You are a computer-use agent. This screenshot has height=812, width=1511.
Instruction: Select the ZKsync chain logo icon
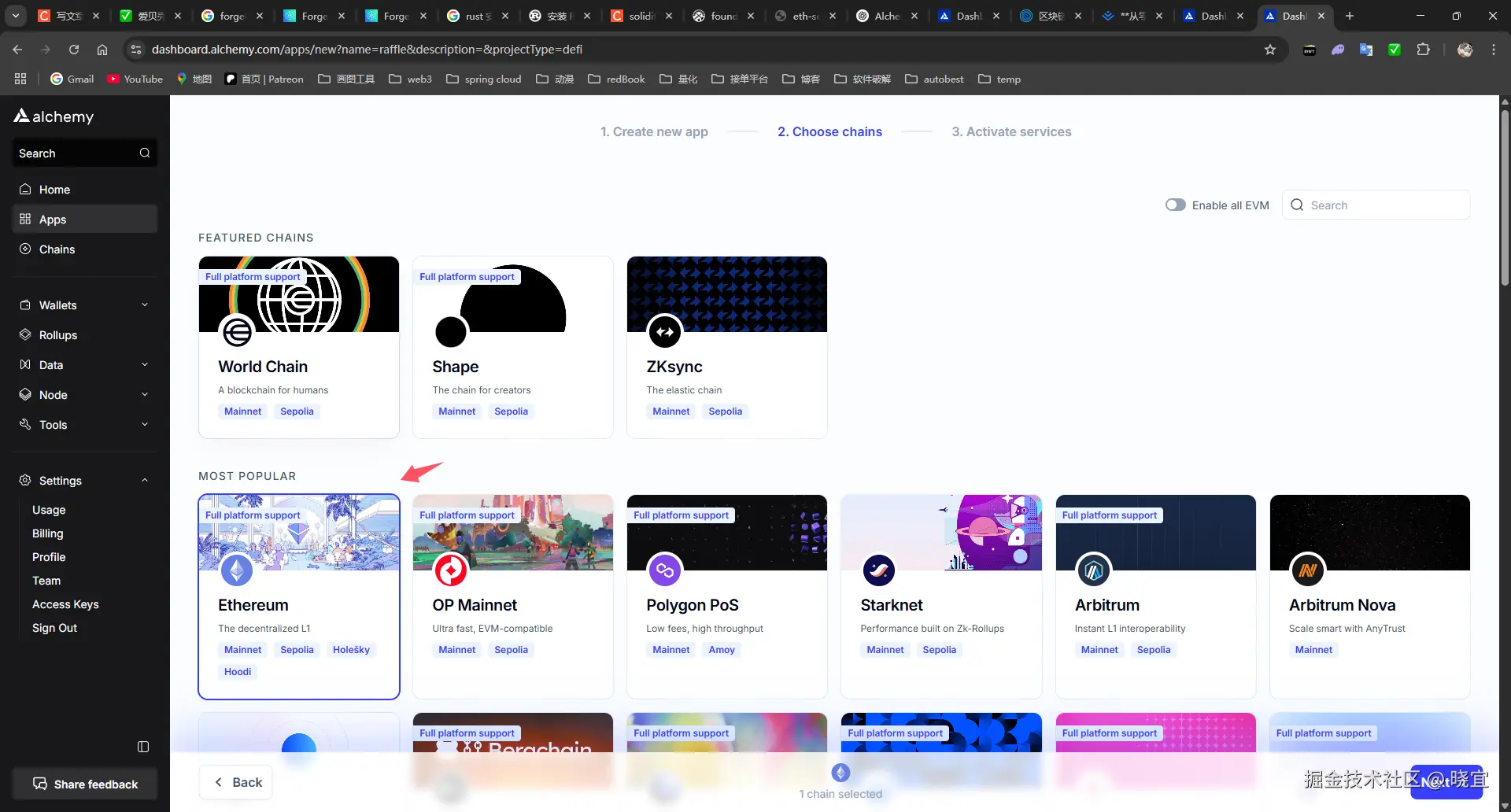665,331
